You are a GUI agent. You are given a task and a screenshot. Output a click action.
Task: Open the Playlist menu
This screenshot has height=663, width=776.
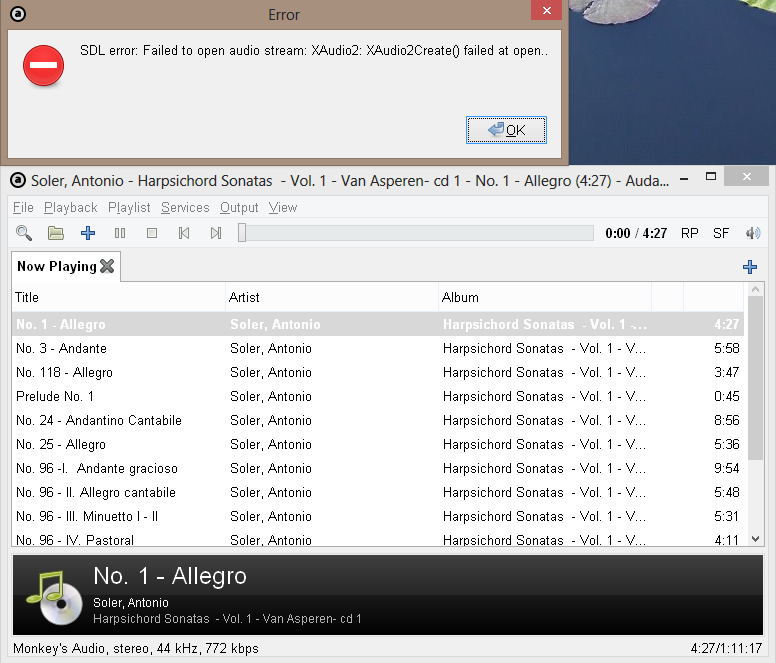pos(129,207)
